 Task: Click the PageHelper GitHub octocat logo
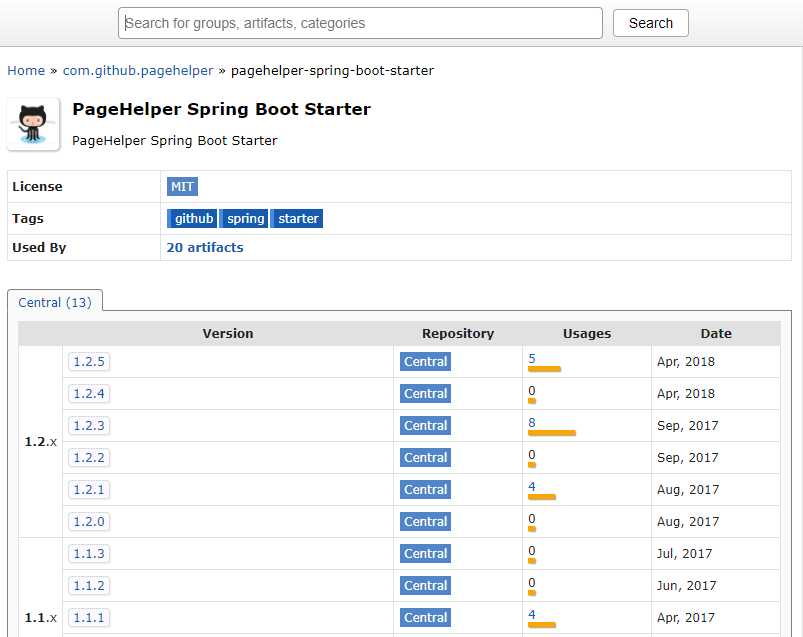coord(33,124)
